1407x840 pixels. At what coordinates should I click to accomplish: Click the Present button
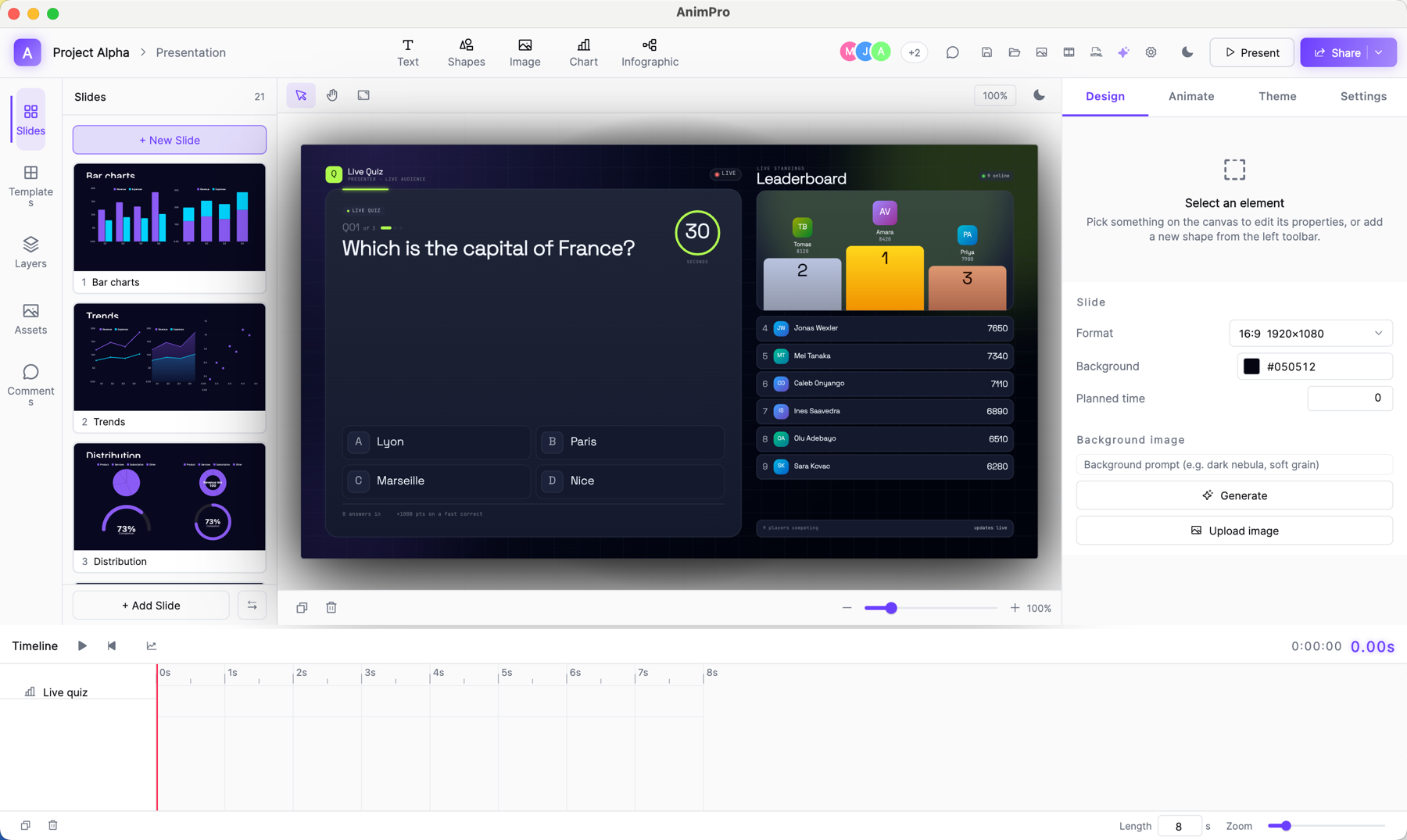[x=1251, y=52]
